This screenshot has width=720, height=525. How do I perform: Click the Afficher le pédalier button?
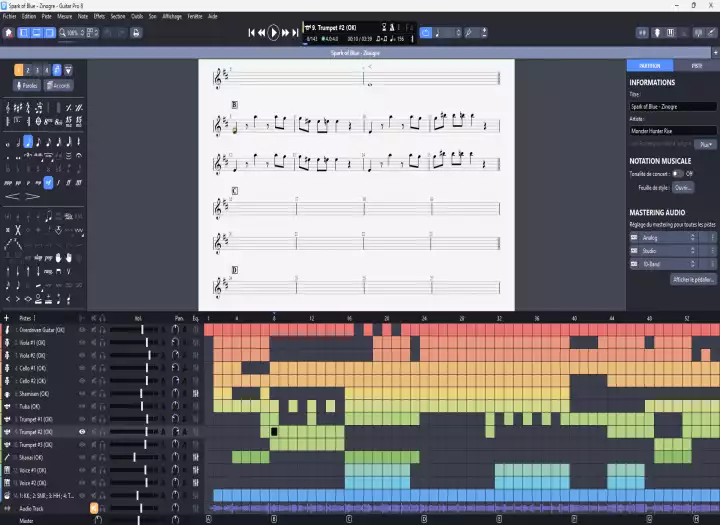(x=693, y=279)
